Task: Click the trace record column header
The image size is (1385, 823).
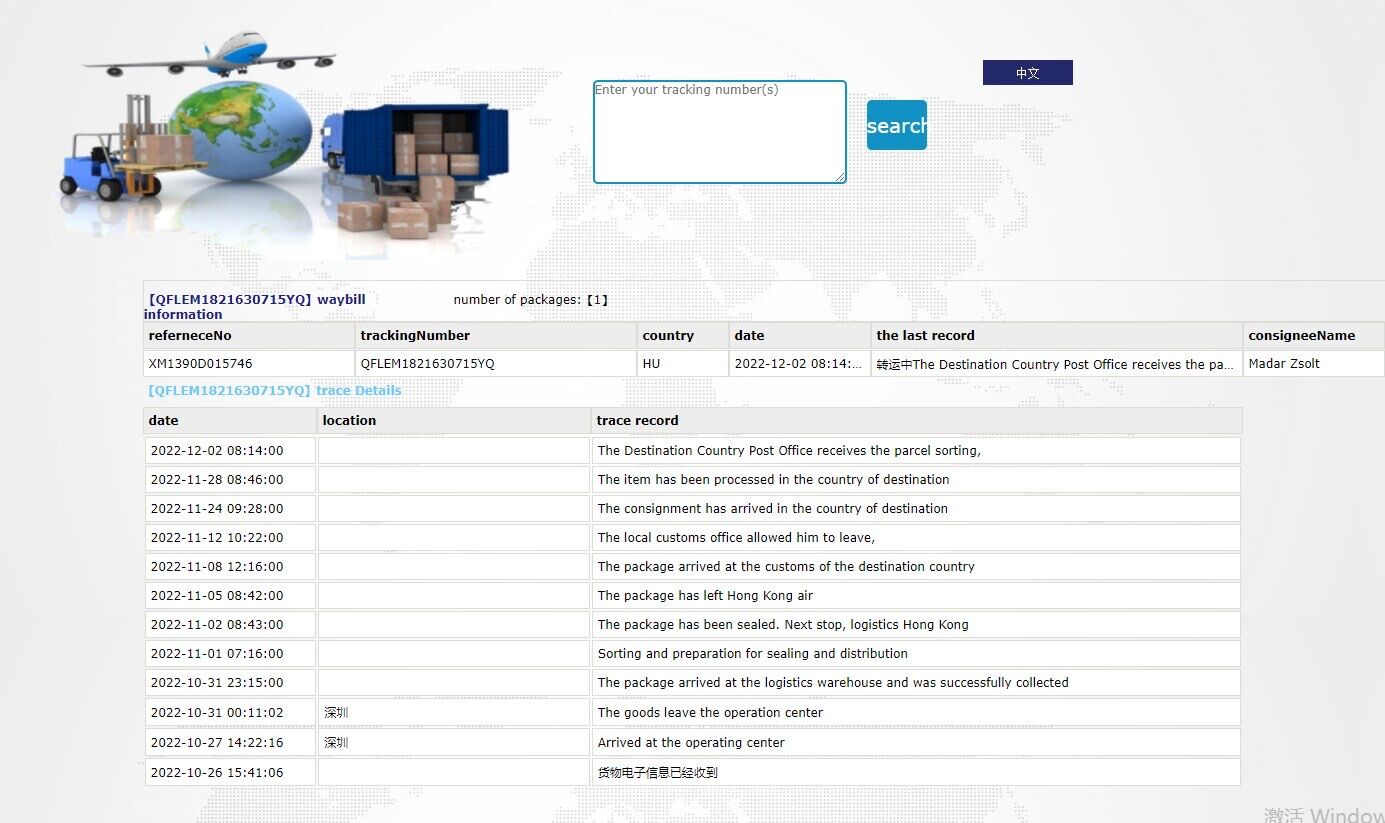Action: point(917,421)
